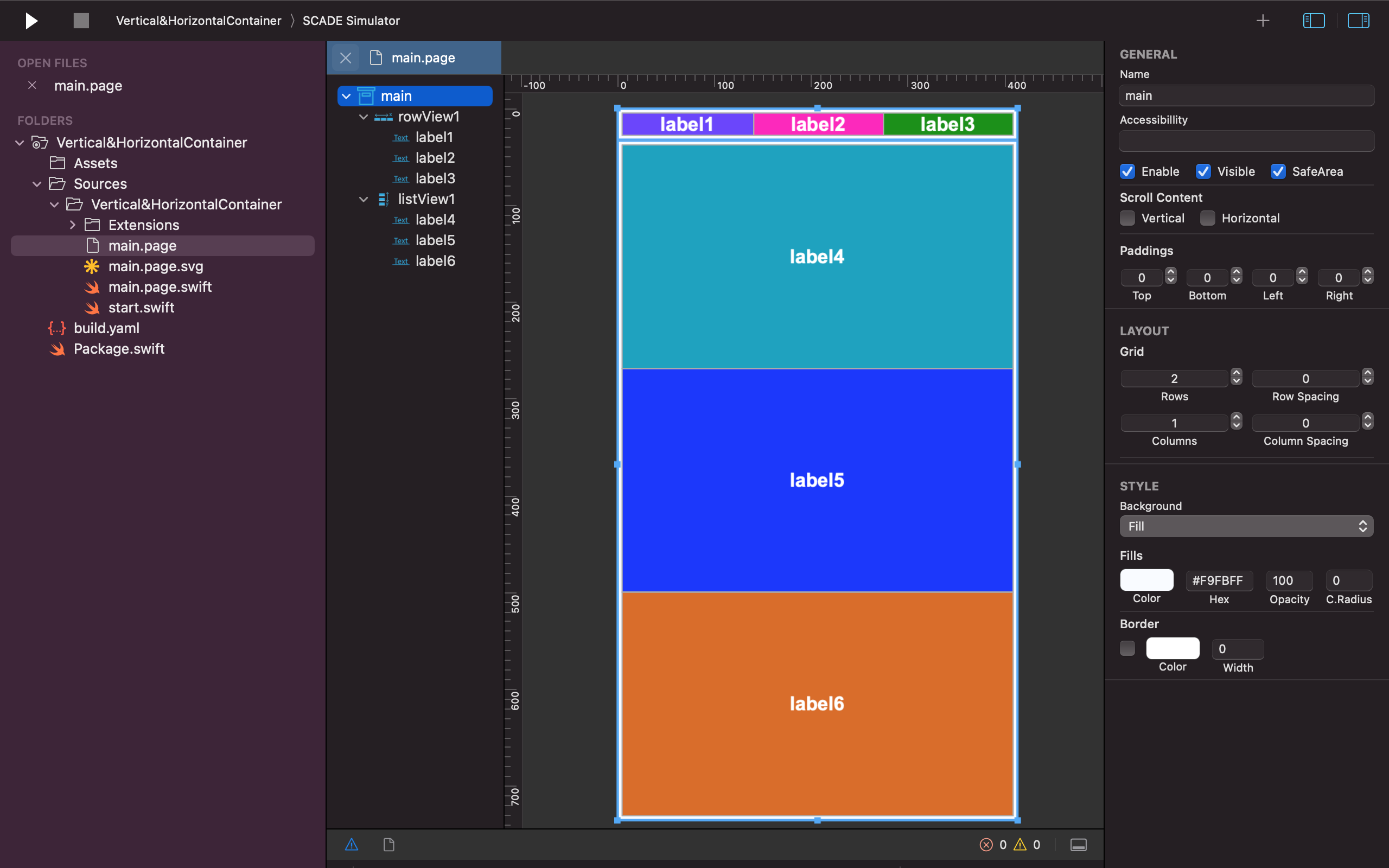Image resolution: width=1389 pixels, height=868 pixels.
Task: Expand the Extensions folder
Action: point(72,225)
